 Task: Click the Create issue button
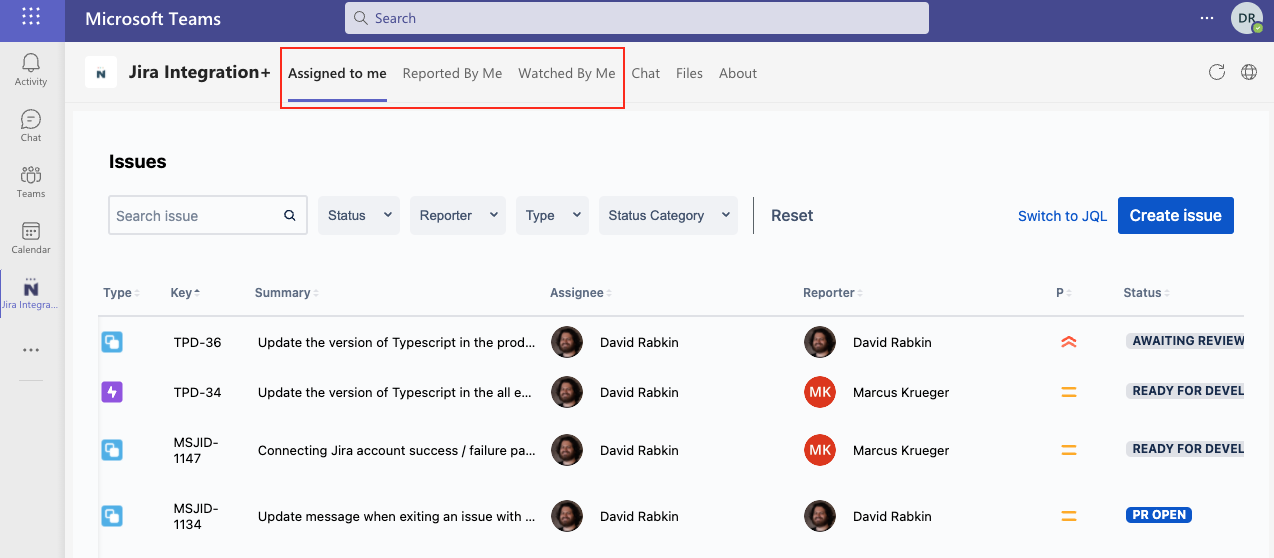(x=1176, y=215)
